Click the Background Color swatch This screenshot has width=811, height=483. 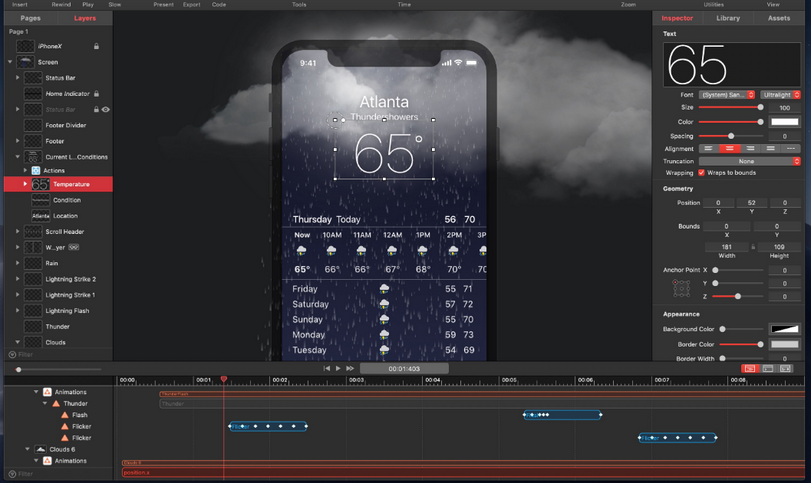785,329
